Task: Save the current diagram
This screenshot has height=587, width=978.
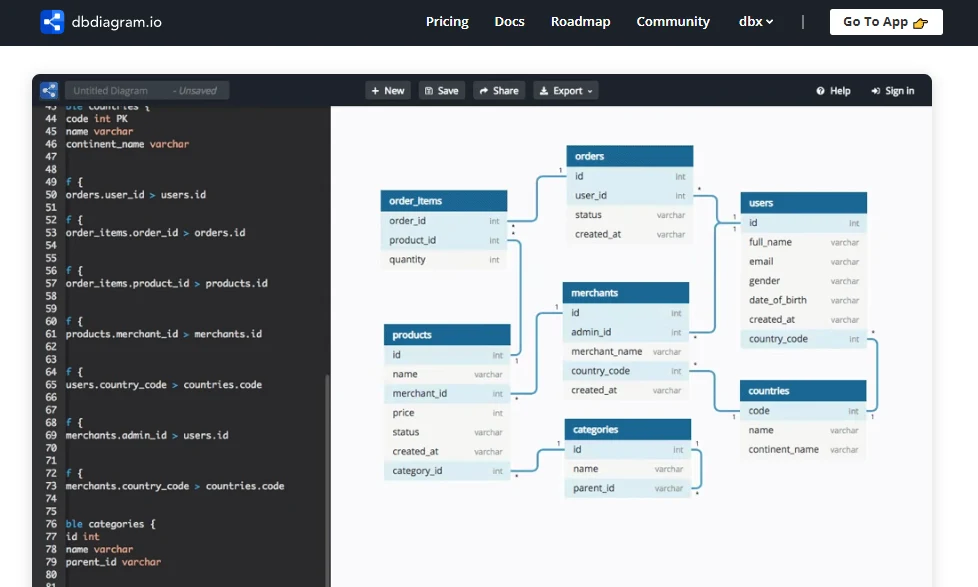Action: tap(442, 90)
